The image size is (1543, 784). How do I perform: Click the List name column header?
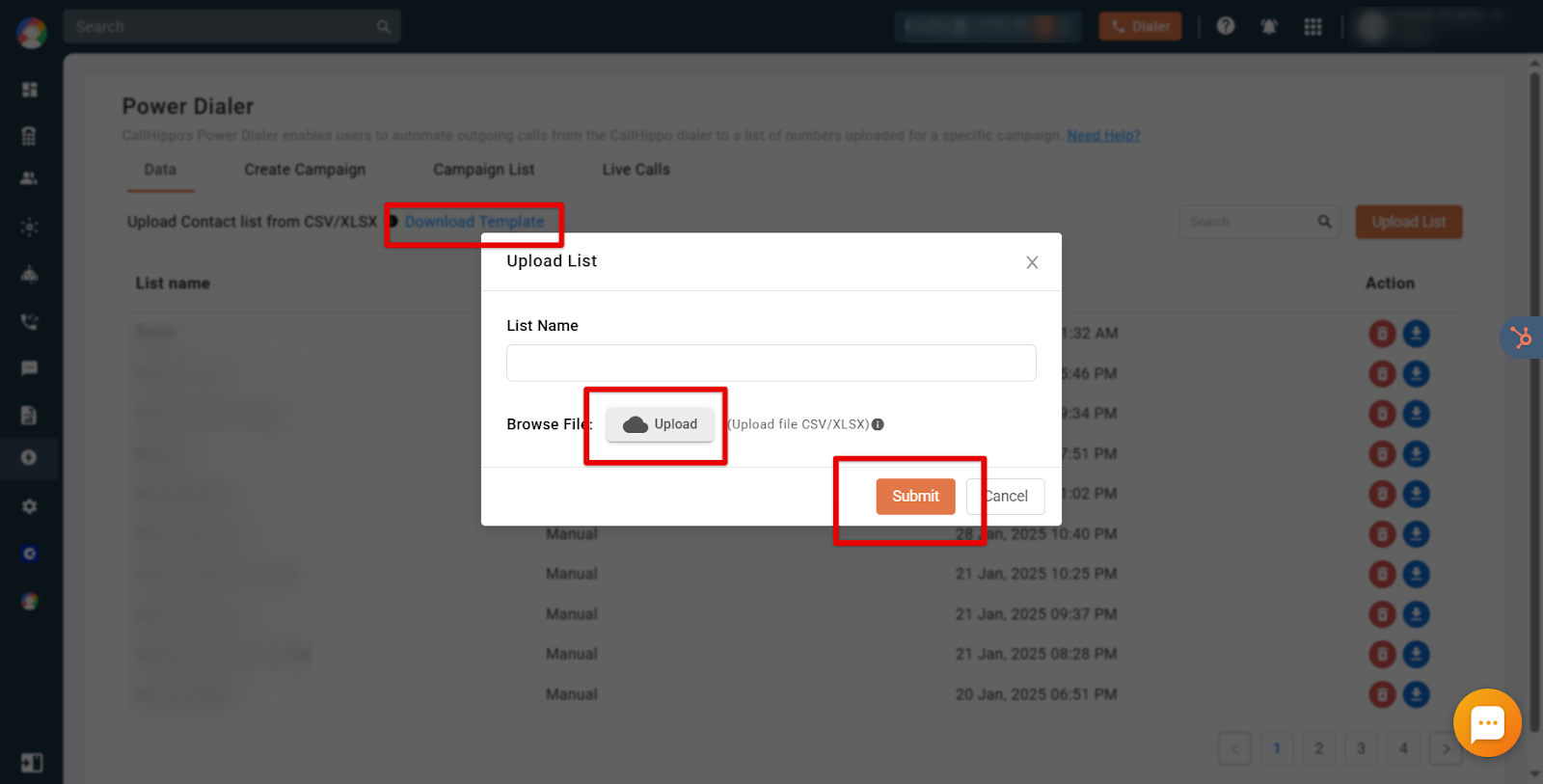pos(173,284)
